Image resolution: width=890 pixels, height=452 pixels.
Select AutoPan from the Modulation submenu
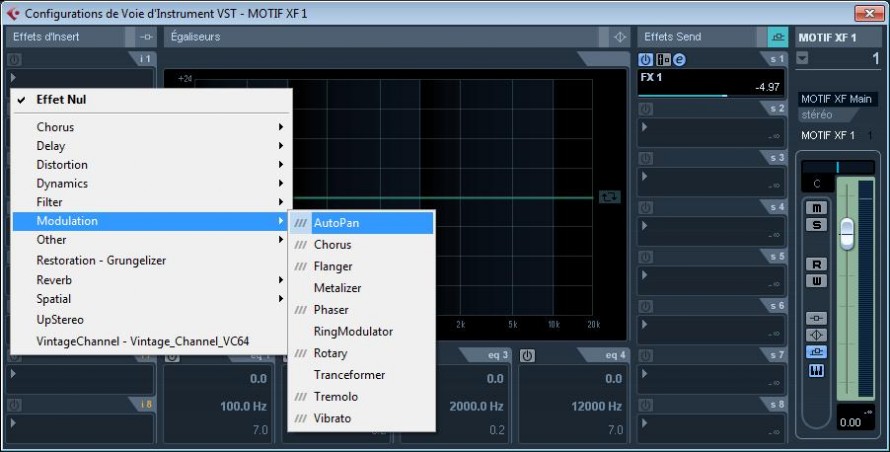coord(336,223)
